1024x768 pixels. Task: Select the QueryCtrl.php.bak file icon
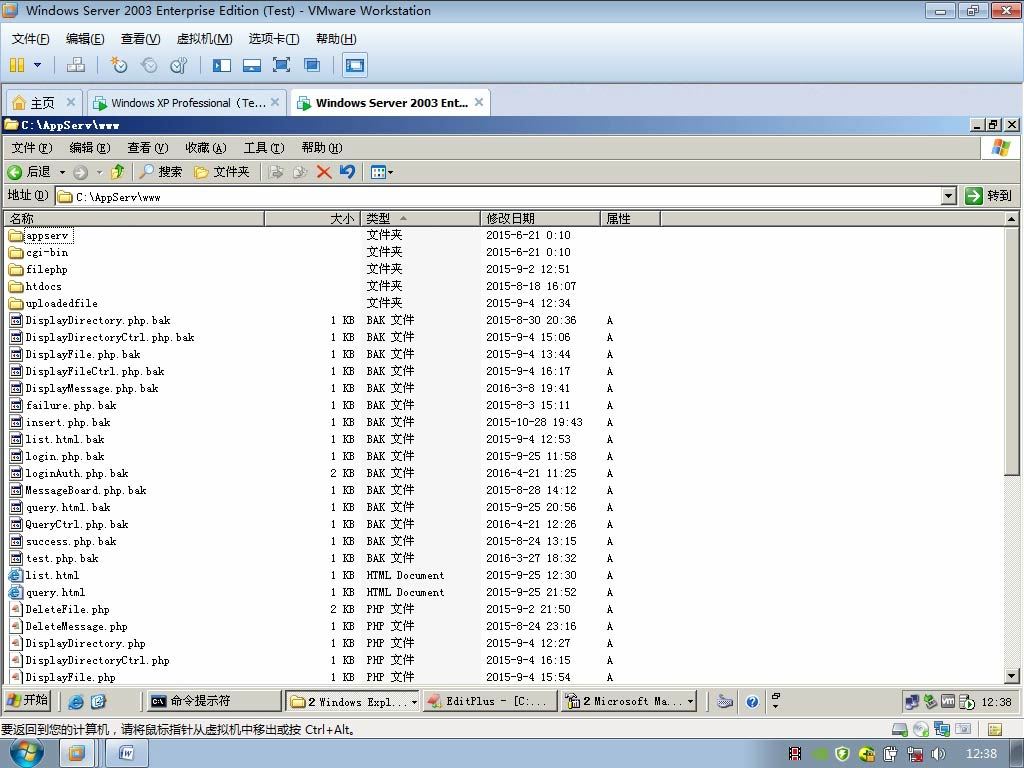[16, 524]
